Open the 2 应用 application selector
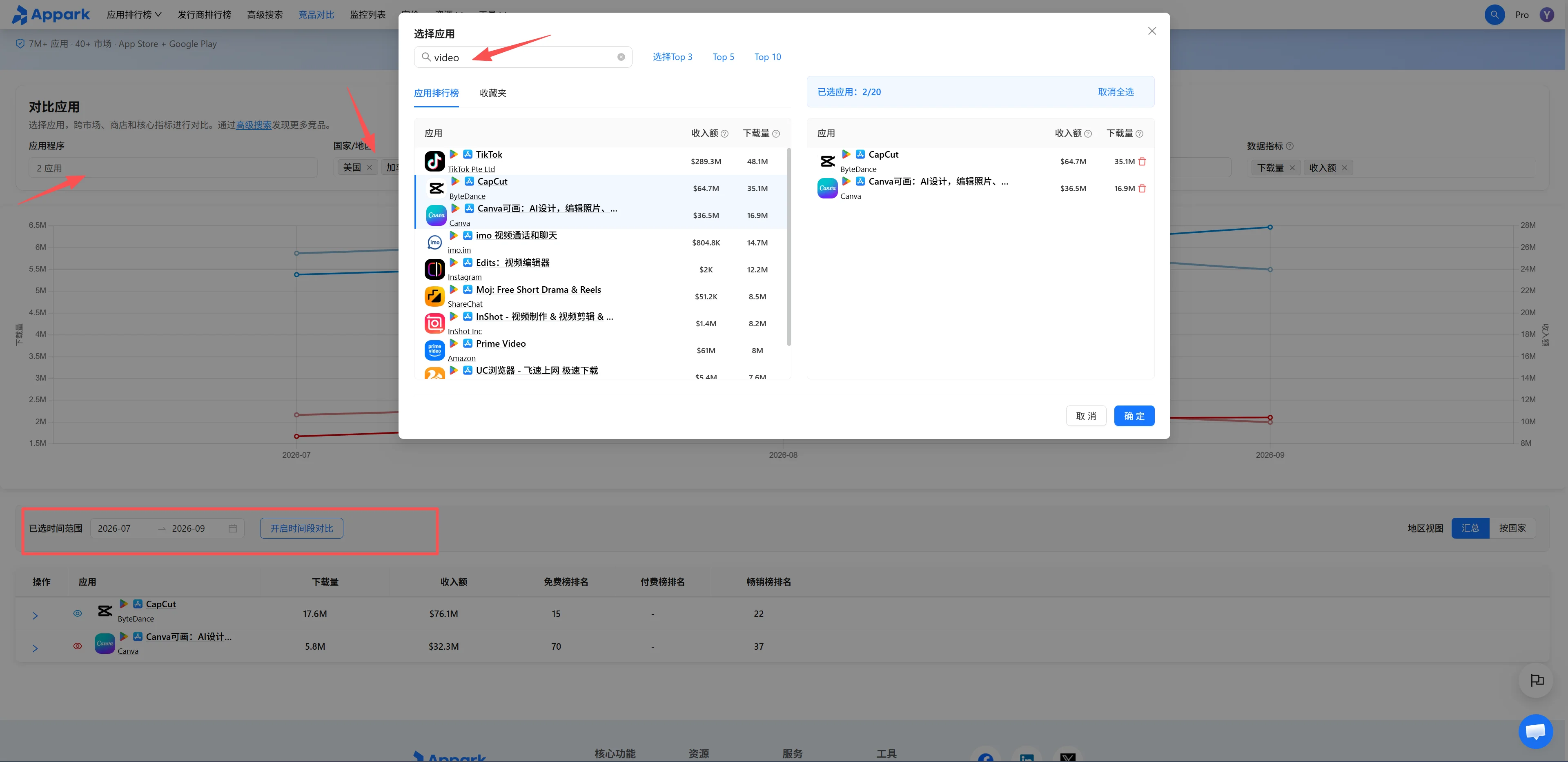 pyautogui.click(x=173, y=168)
